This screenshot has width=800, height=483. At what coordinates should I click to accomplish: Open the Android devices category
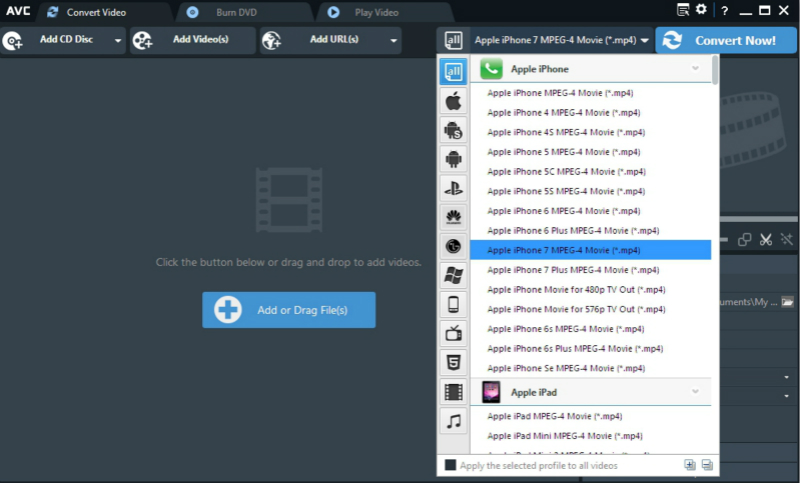[453, 159]
